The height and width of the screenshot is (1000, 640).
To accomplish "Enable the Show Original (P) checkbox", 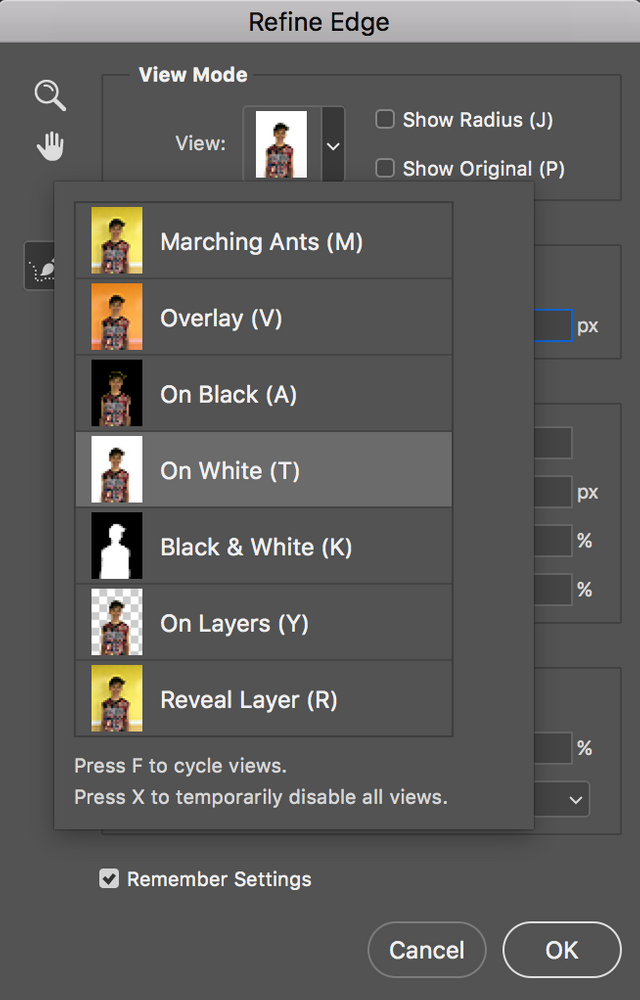I will [385, 169].
